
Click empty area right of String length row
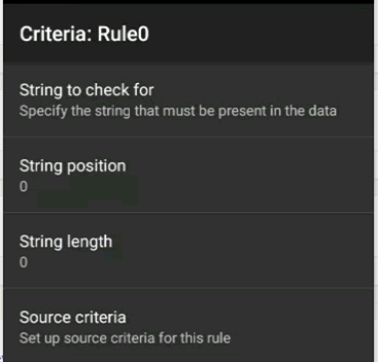click(247, 250)
